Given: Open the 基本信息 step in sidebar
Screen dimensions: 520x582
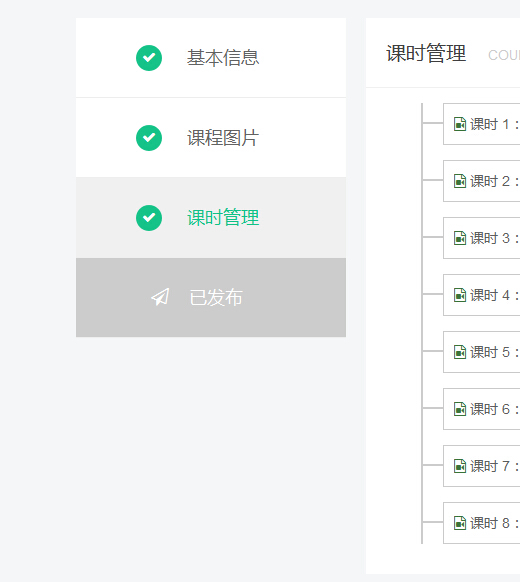Looking at the screenshot, I should [211, 58].
